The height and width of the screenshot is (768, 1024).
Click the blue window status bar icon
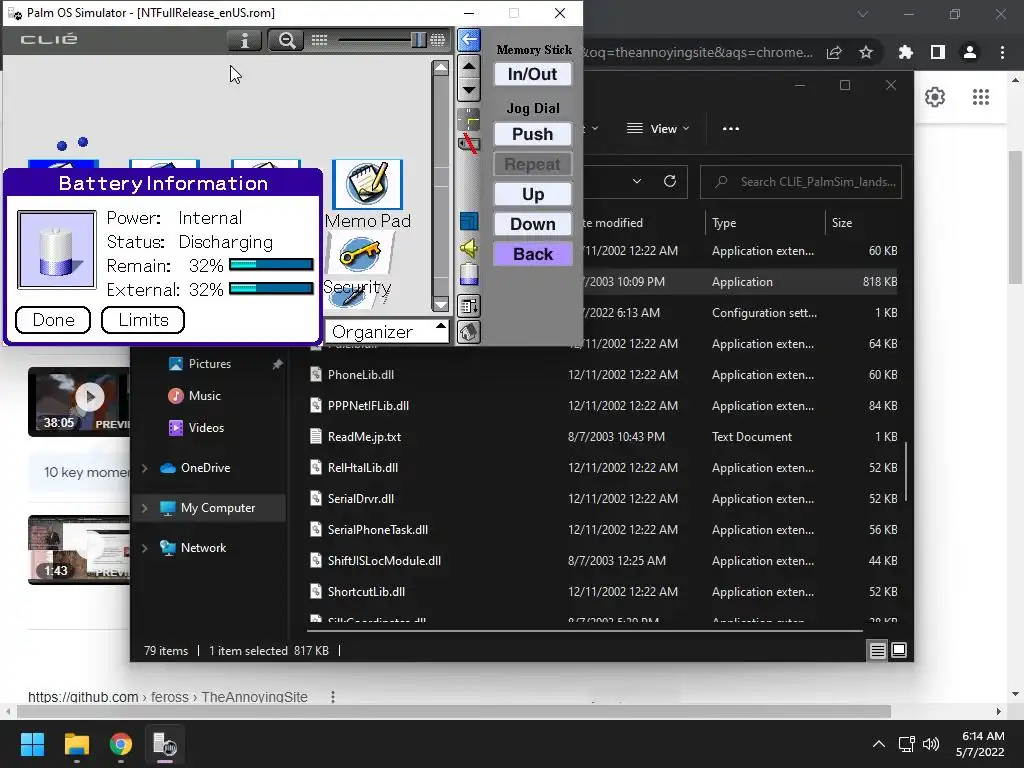click(x=468, y=221)
